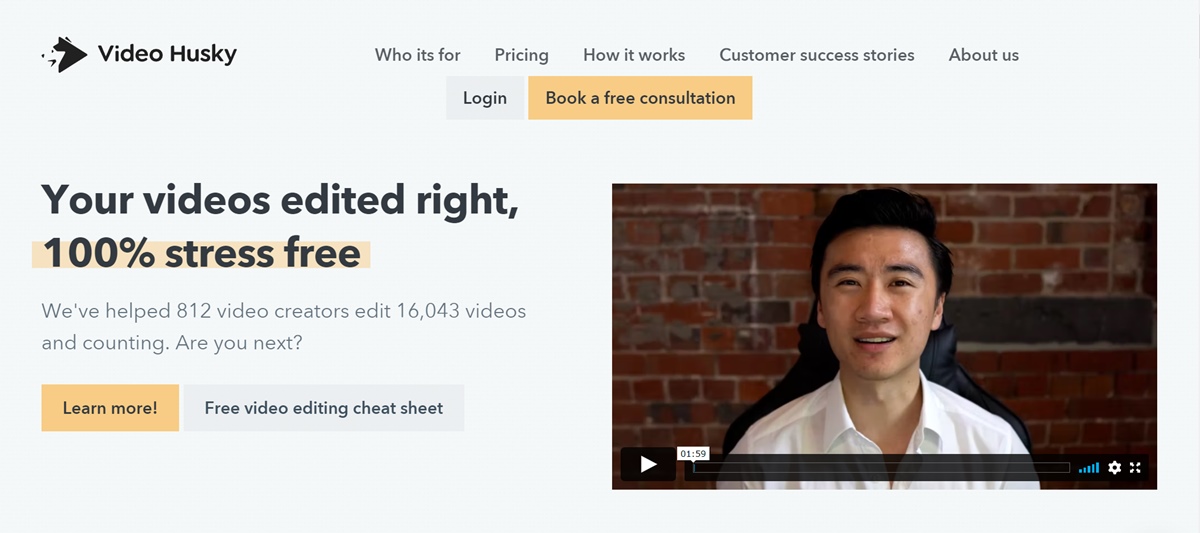Open the video settings gear

(x=1115, y=467)
